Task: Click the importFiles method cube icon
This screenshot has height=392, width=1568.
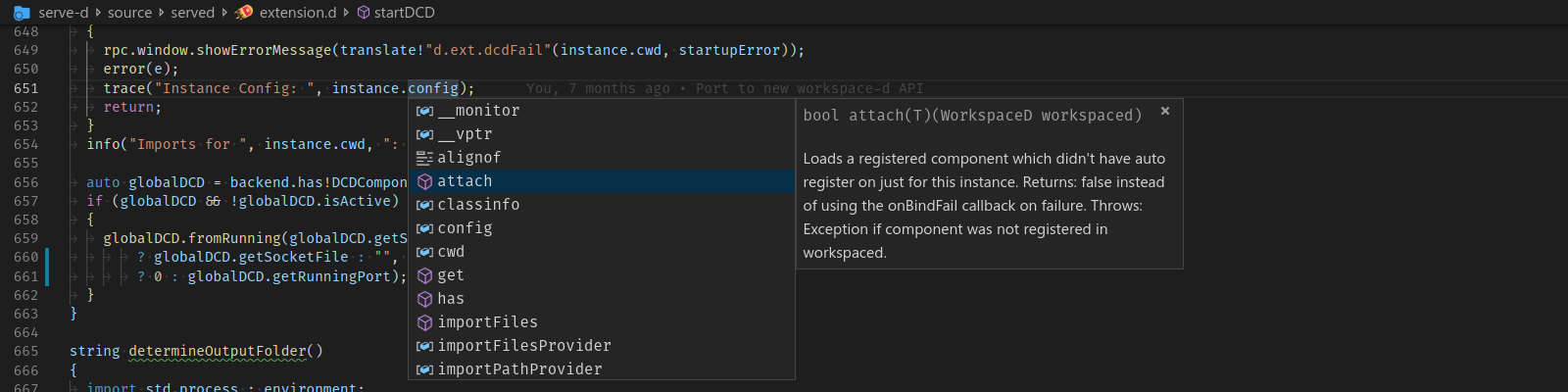Action: [424, 322]
